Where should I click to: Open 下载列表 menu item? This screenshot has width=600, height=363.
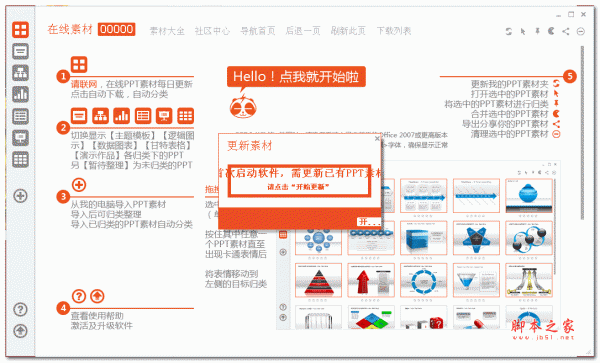394,31
